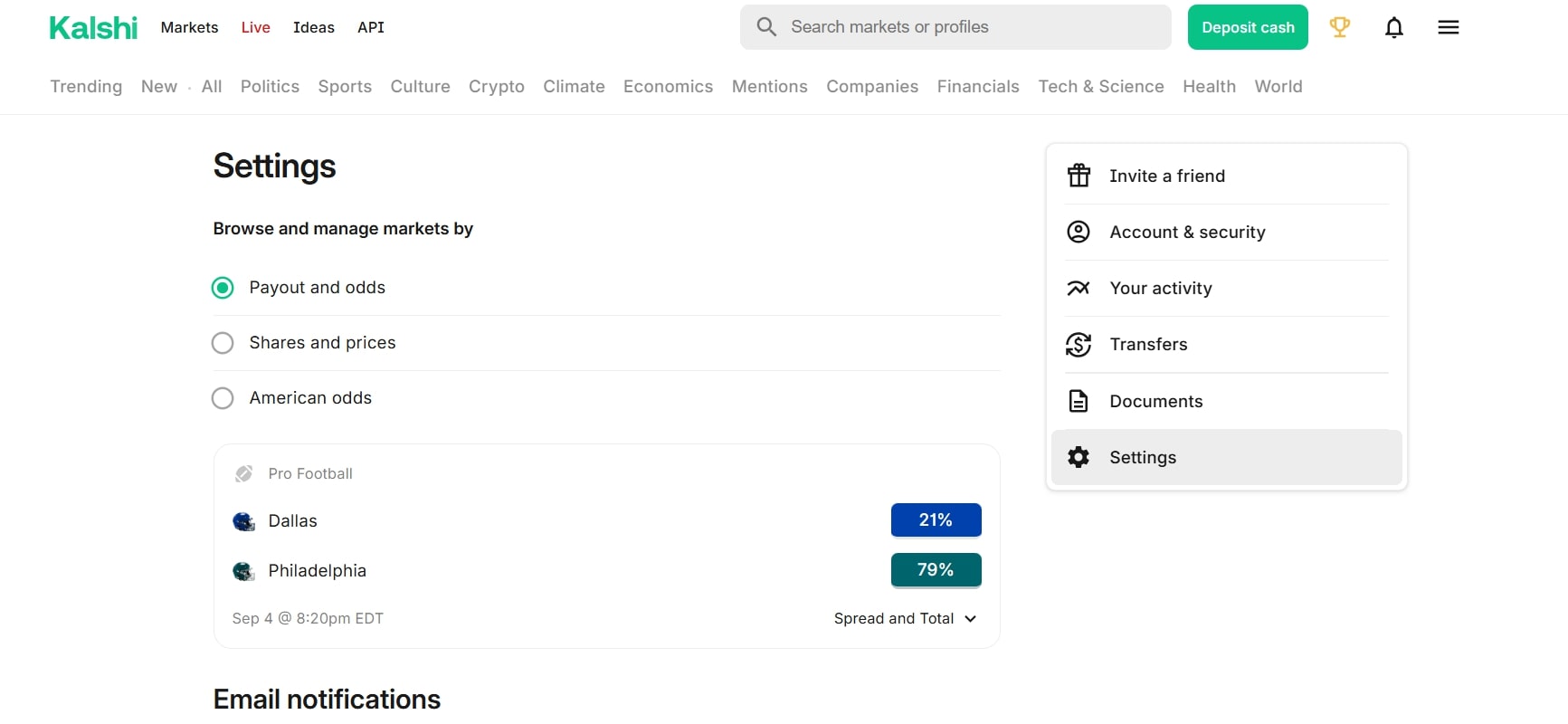The image size is (1568, 724).
Task: Click the gift icon beside Invite a friend
Action: [1079, 176]
